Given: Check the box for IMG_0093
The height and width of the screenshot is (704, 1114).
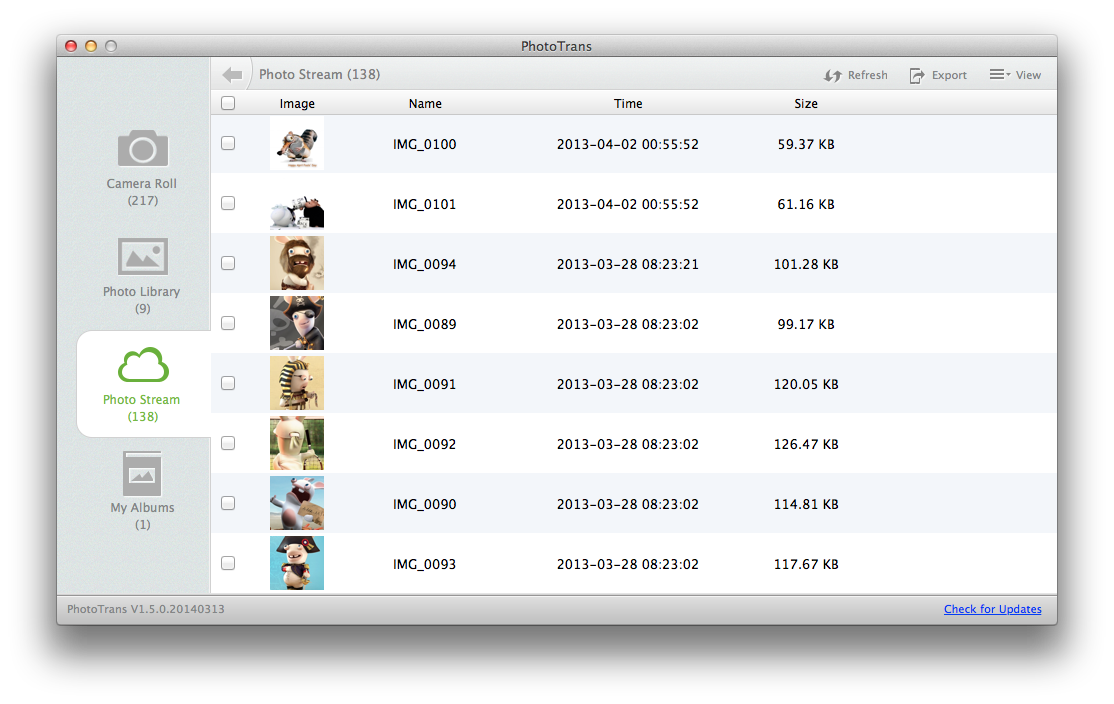Looking at the screenshot, I should tap(228, 563).
